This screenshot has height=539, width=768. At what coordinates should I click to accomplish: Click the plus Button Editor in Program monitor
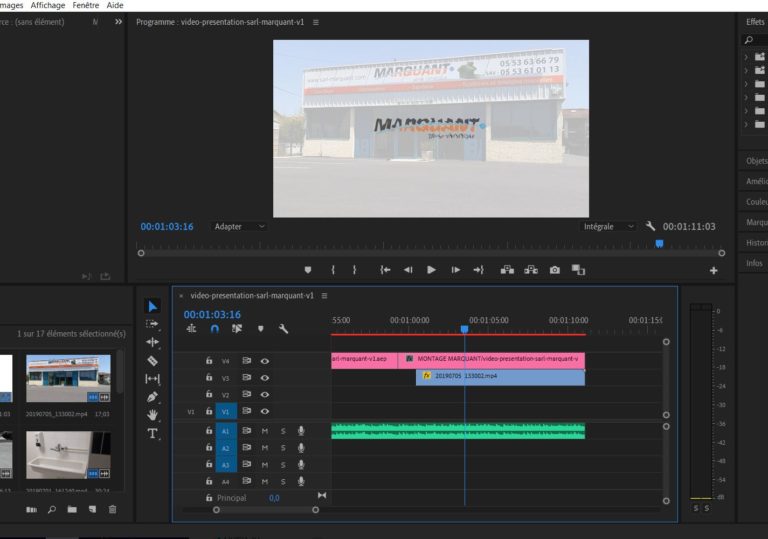(713, 270)
